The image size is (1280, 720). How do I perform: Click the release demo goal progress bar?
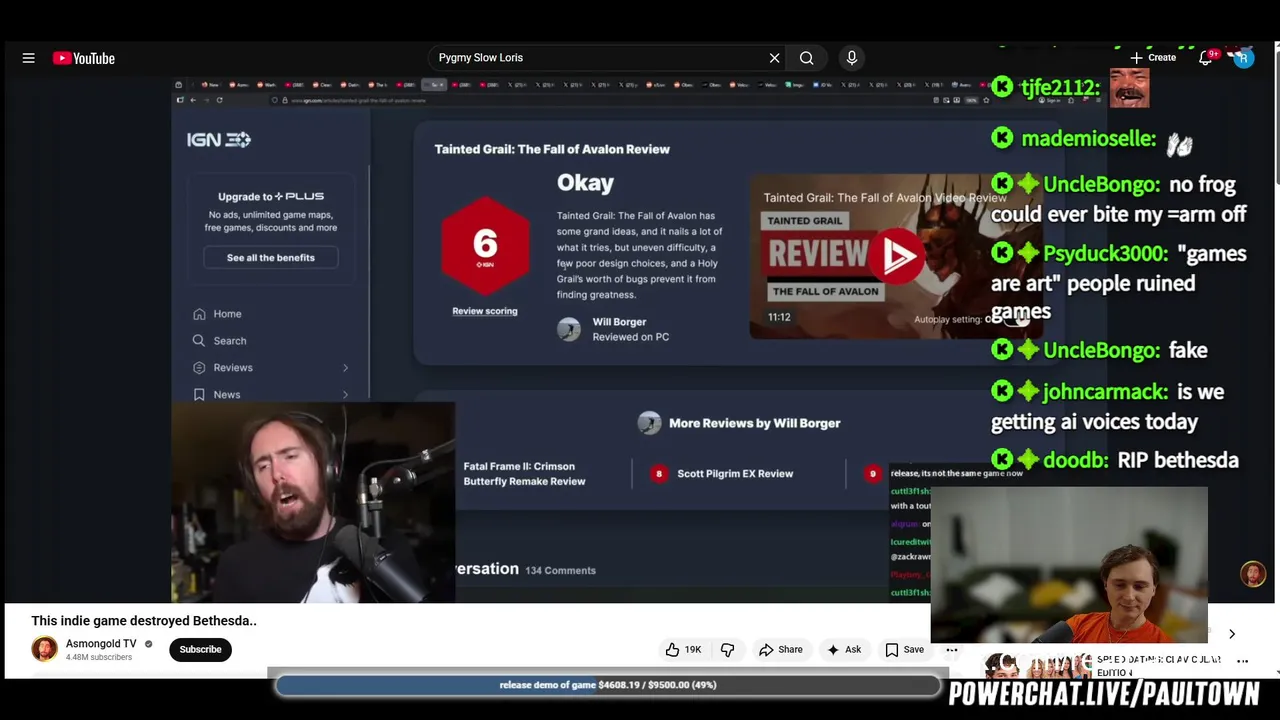pos(608,685)
